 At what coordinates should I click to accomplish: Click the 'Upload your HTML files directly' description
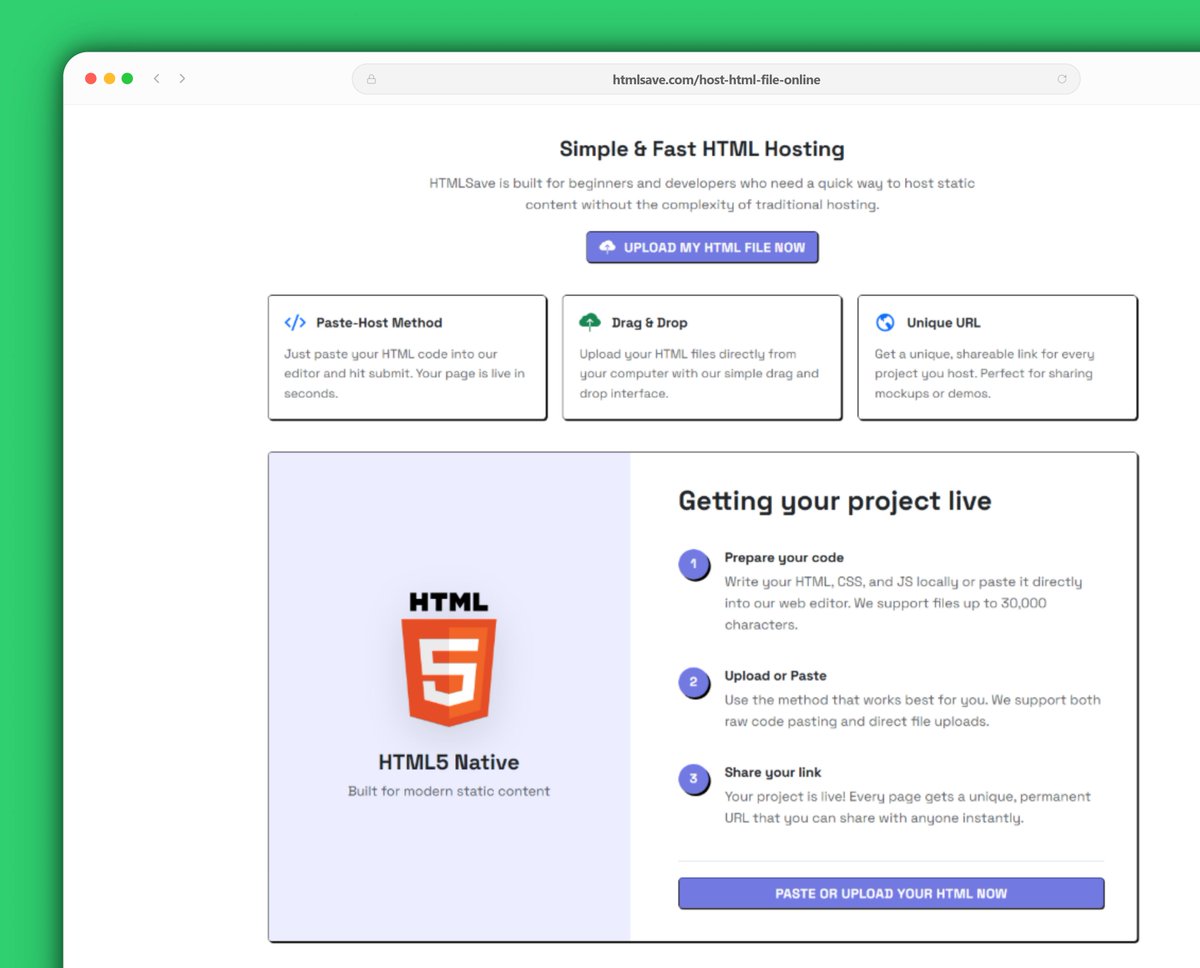699,373
